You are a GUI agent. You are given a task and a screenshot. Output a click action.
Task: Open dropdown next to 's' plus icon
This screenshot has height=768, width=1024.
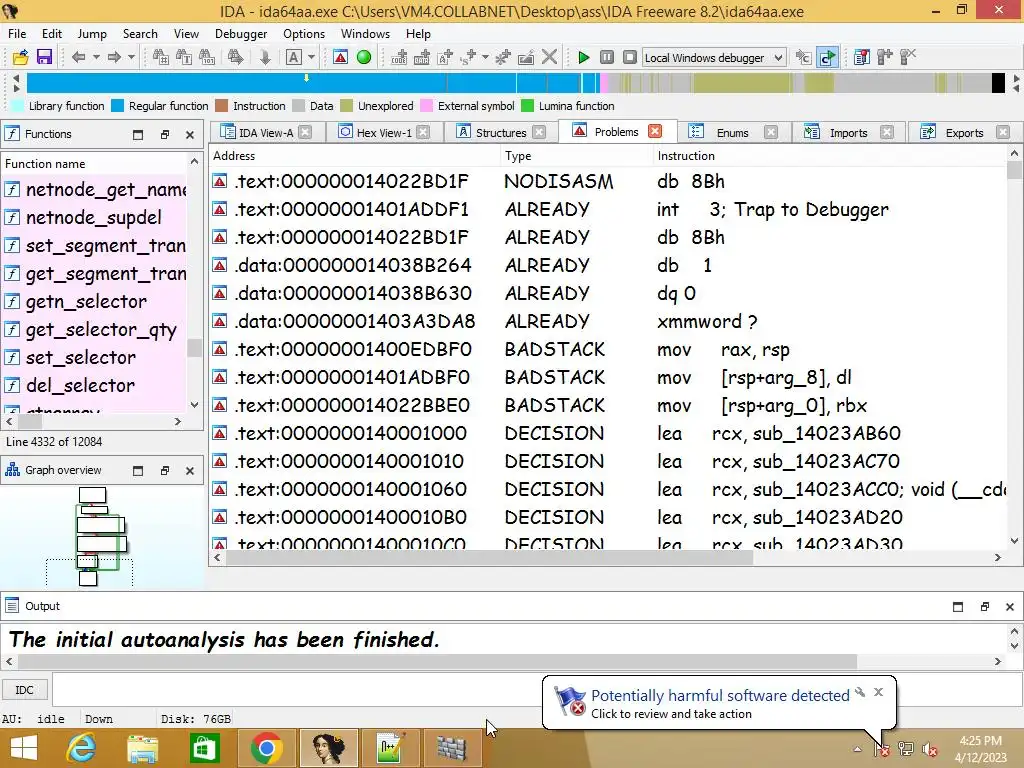[485, 57]
